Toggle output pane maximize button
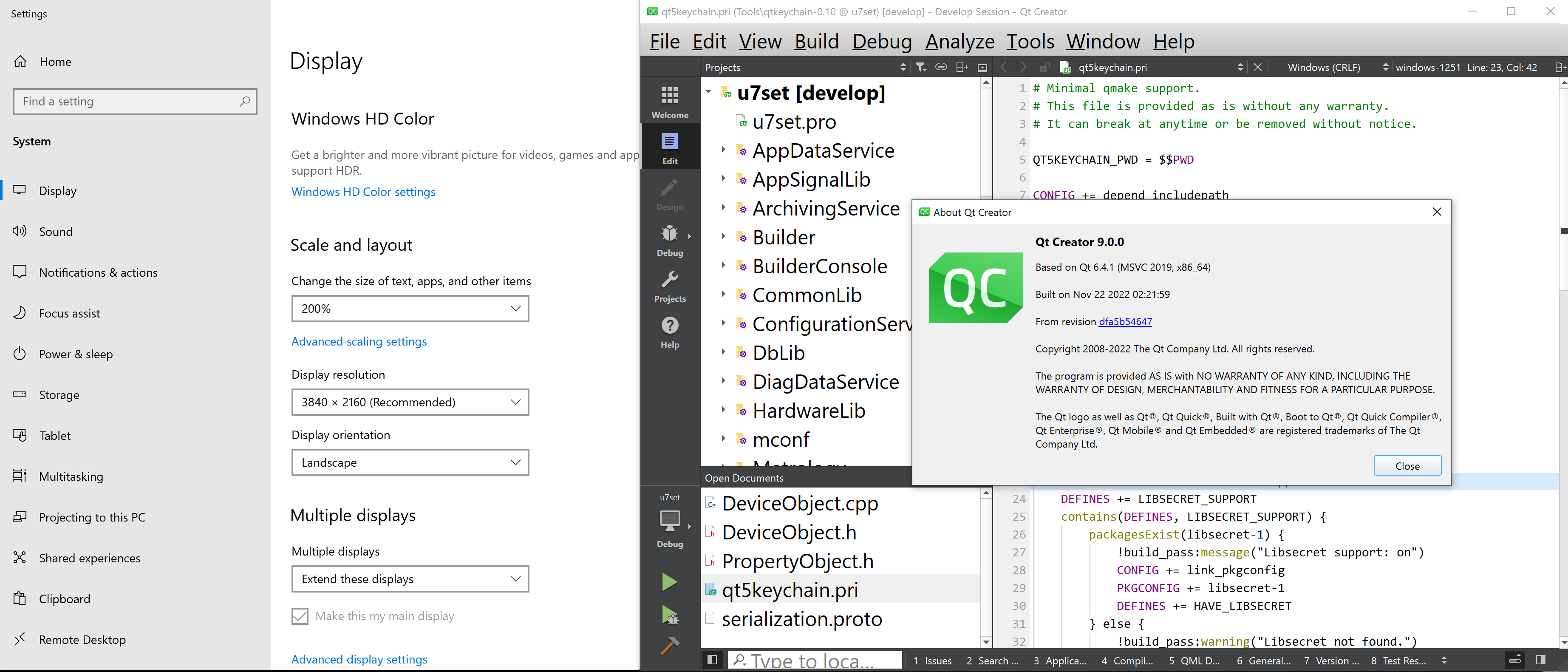 pyautogui.click(x=1515, y=659)
